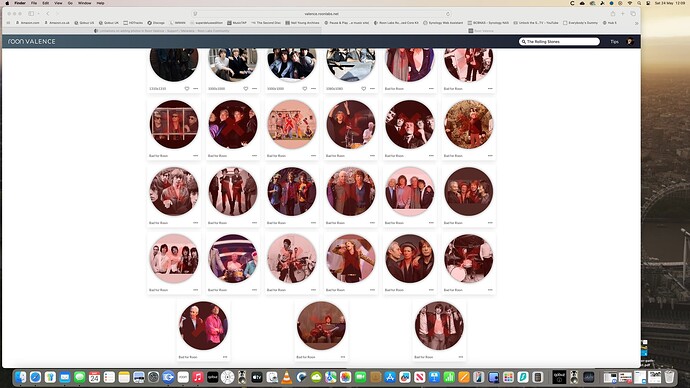Viewport: 690px width, 388px height.
Task: Expand options menu of last bottom-row photo
Action: click(x=461, y=357)
